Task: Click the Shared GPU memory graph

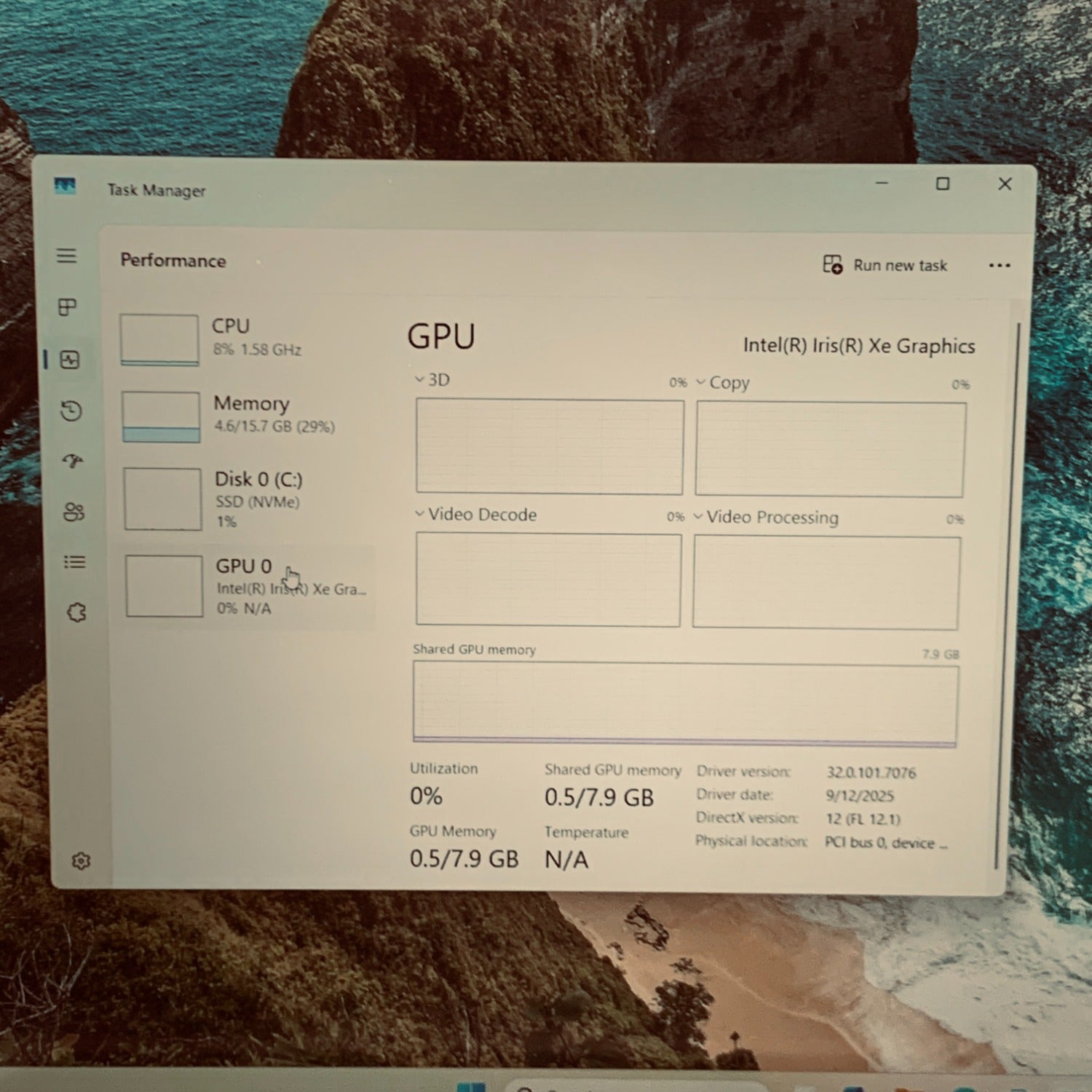Action: 685,704
